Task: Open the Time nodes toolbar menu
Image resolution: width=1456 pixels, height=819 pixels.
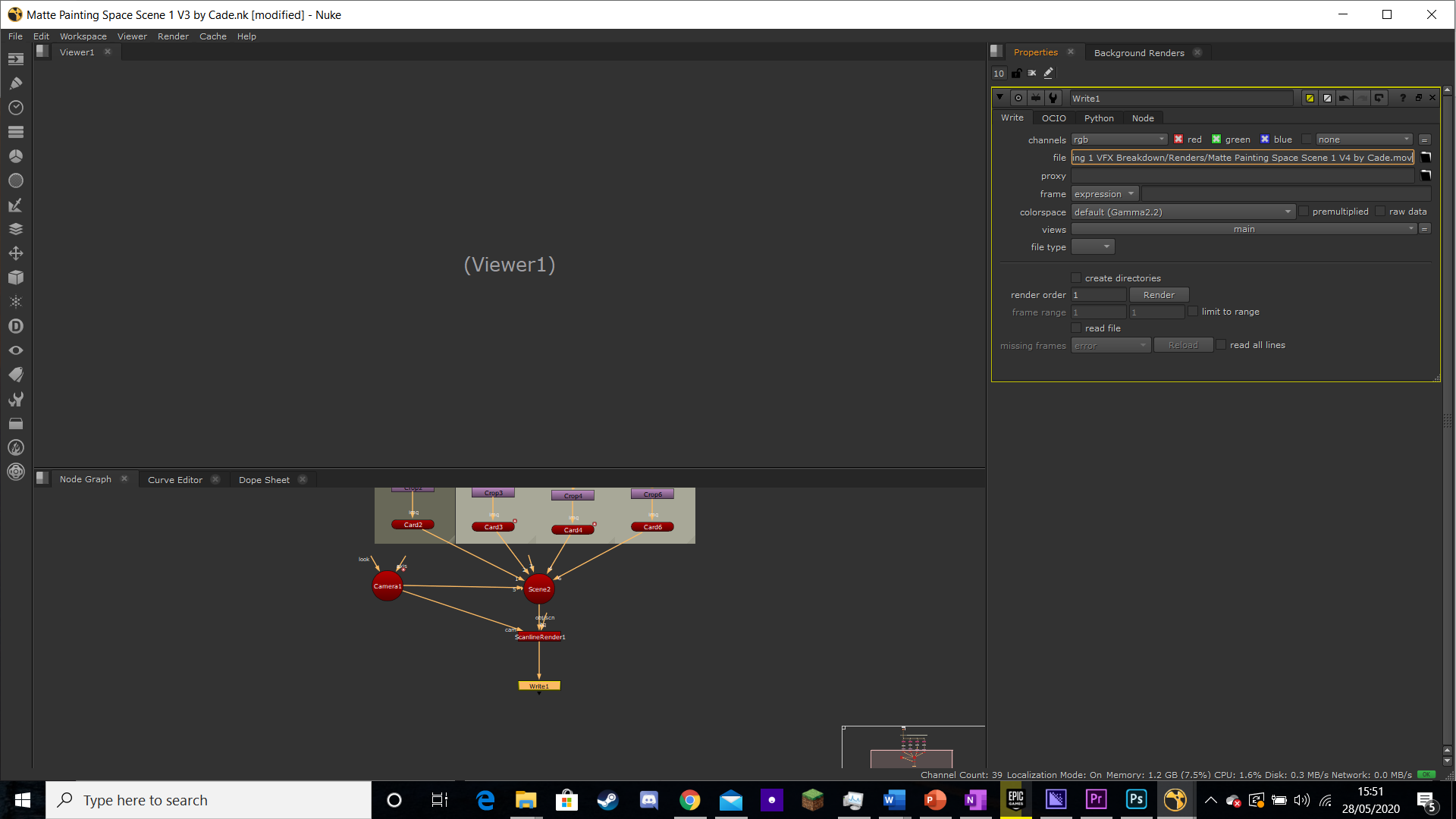Action: click(x=16, y=108)
